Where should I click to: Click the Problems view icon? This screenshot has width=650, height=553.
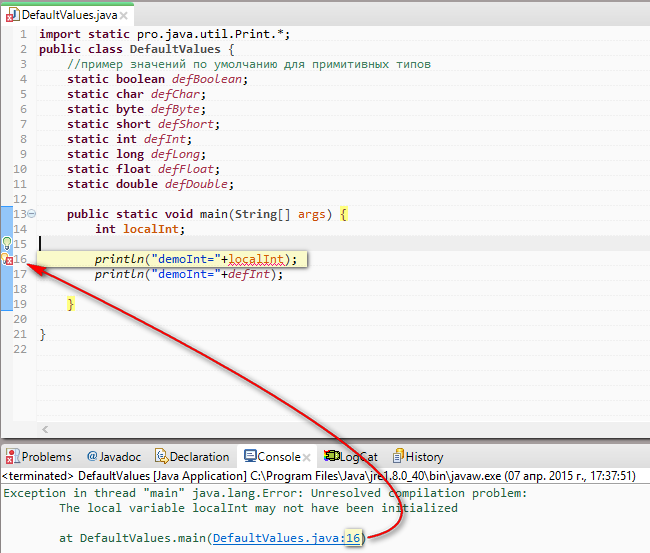pyautogui.click(x=12, y=457)
